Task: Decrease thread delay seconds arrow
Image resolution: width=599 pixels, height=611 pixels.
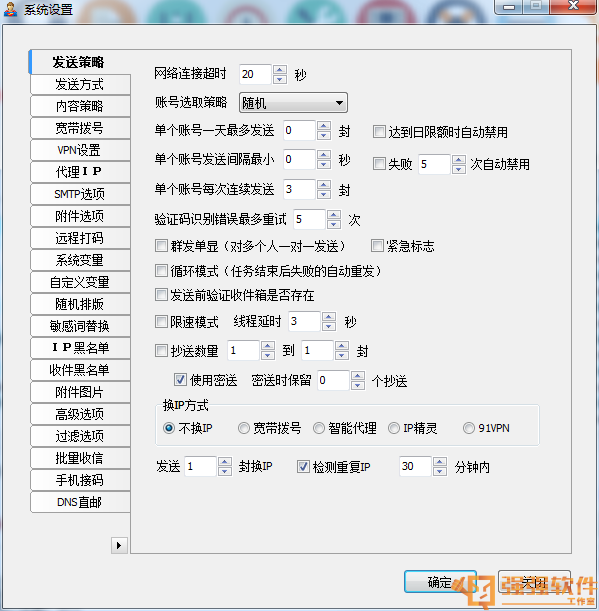Action: pyautogui.click(x=329, y=326)
